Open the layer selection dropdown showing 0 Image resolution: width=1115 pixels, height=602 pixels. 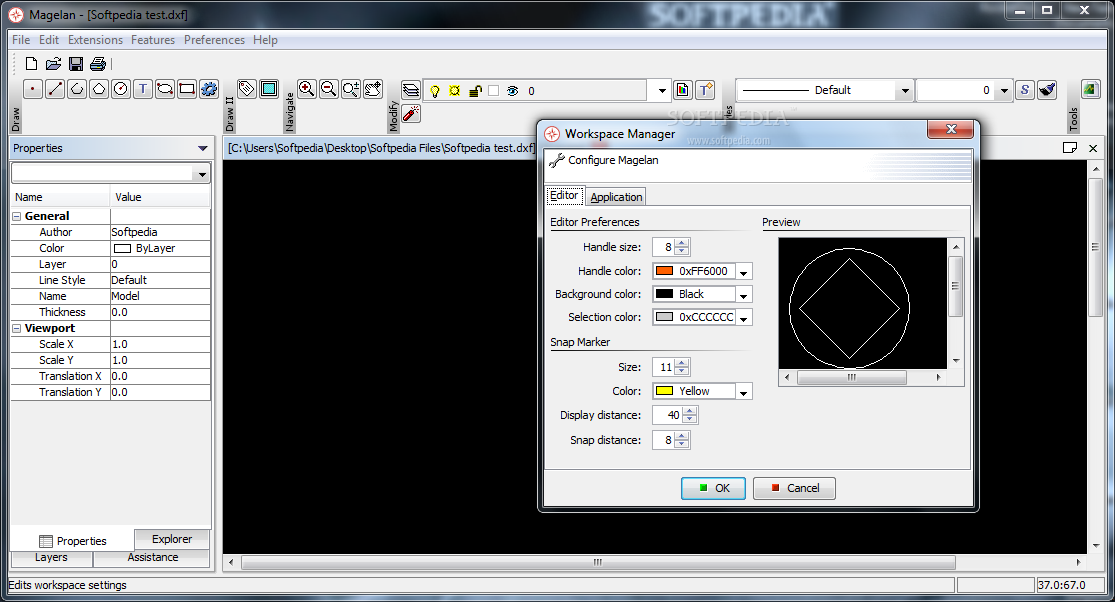click(662, 91)
